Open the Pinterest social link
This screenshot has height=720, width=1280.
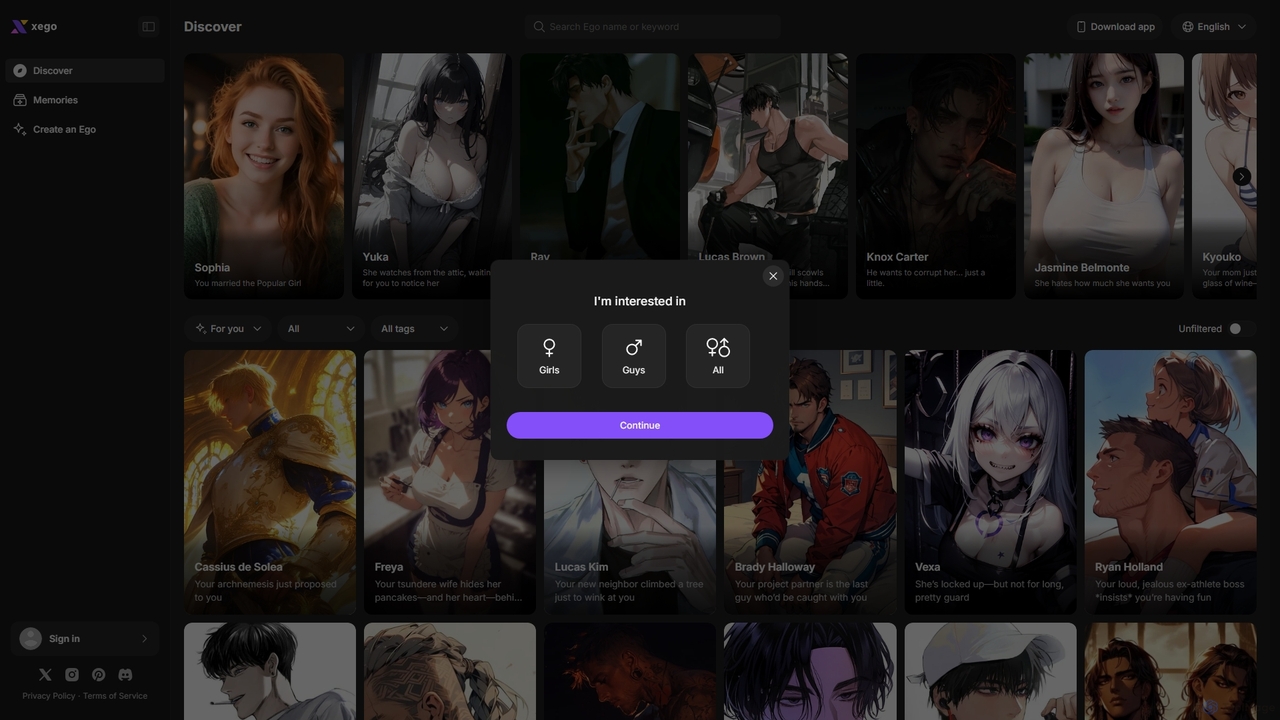coord(98,675)
